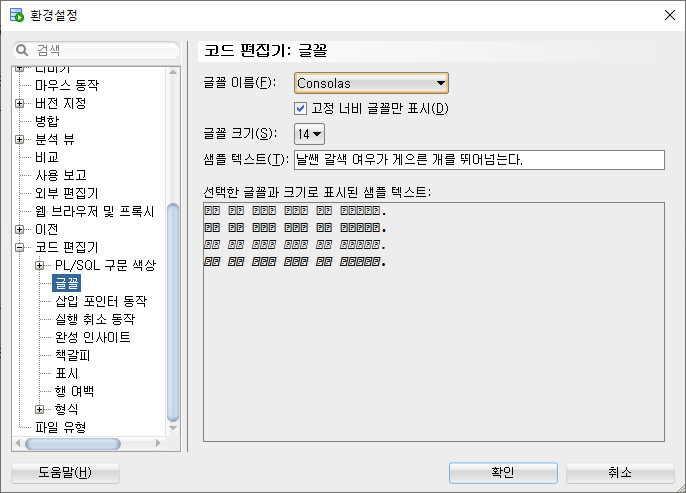Select 웹 브라우저 및 프록시 item
The height and width of the screenshot is (493, 686).
coord(94,211)
